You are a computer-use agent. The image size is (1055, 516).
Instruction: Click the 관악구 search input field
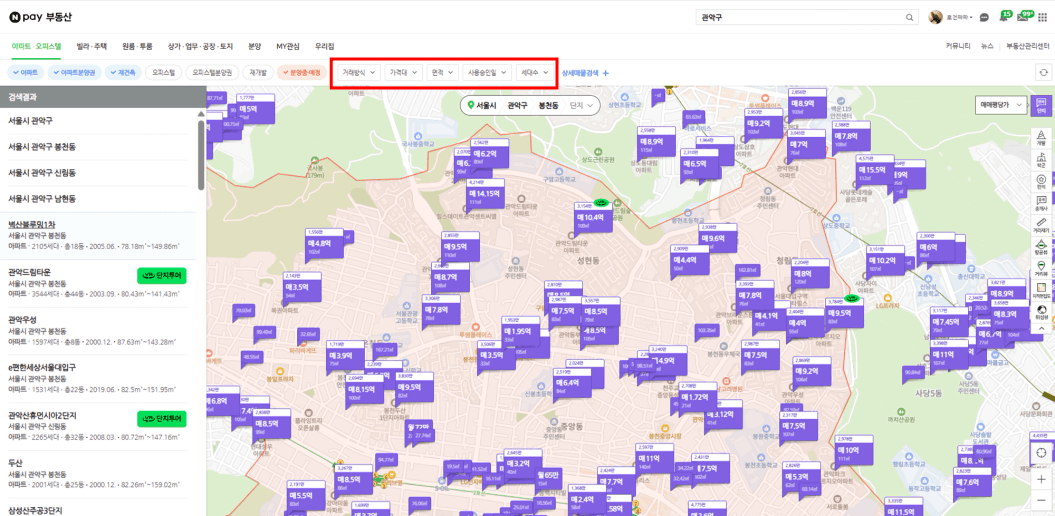coord(798,18)
